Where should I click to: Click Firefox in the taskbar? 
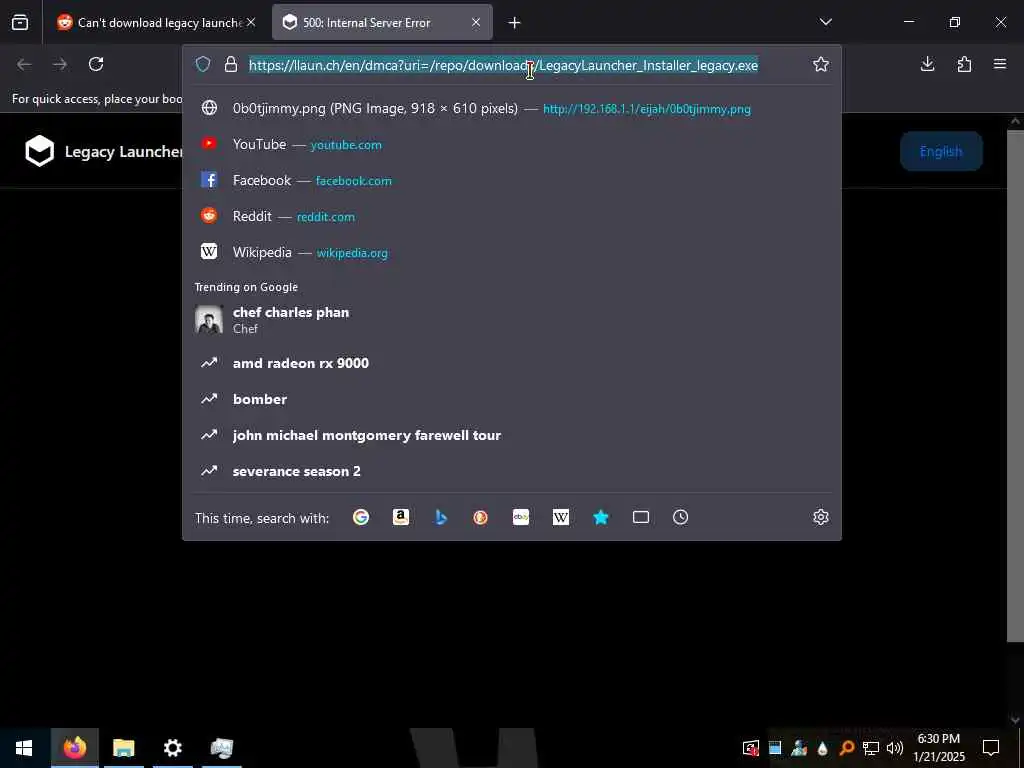[75, 748]
